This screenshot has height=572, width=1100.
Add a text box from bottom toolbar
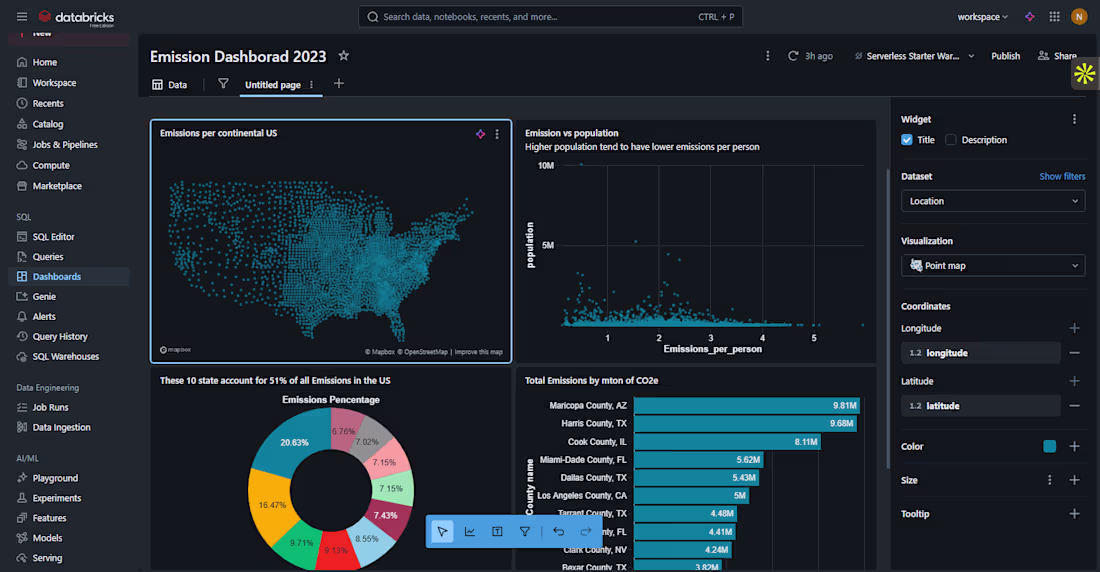tap(497, 531)
